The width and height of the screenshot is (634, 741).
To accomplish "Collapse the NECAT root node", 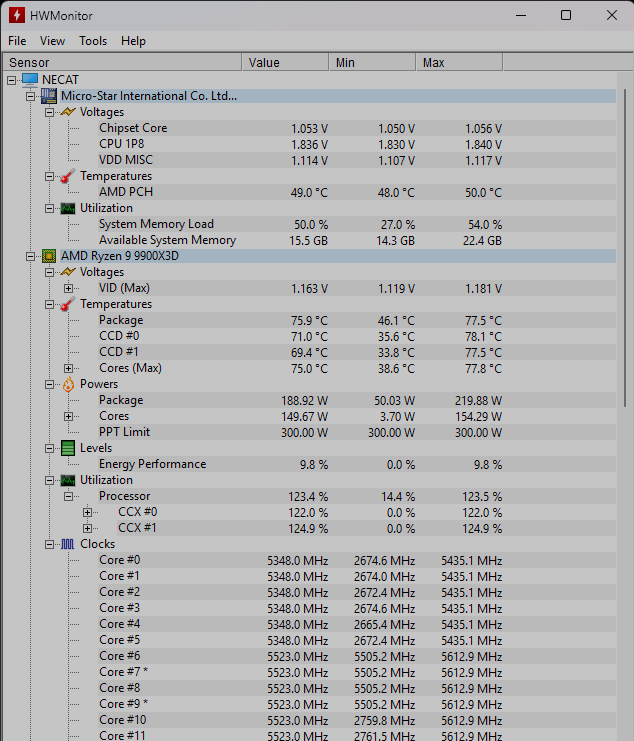I will point(11,80).
